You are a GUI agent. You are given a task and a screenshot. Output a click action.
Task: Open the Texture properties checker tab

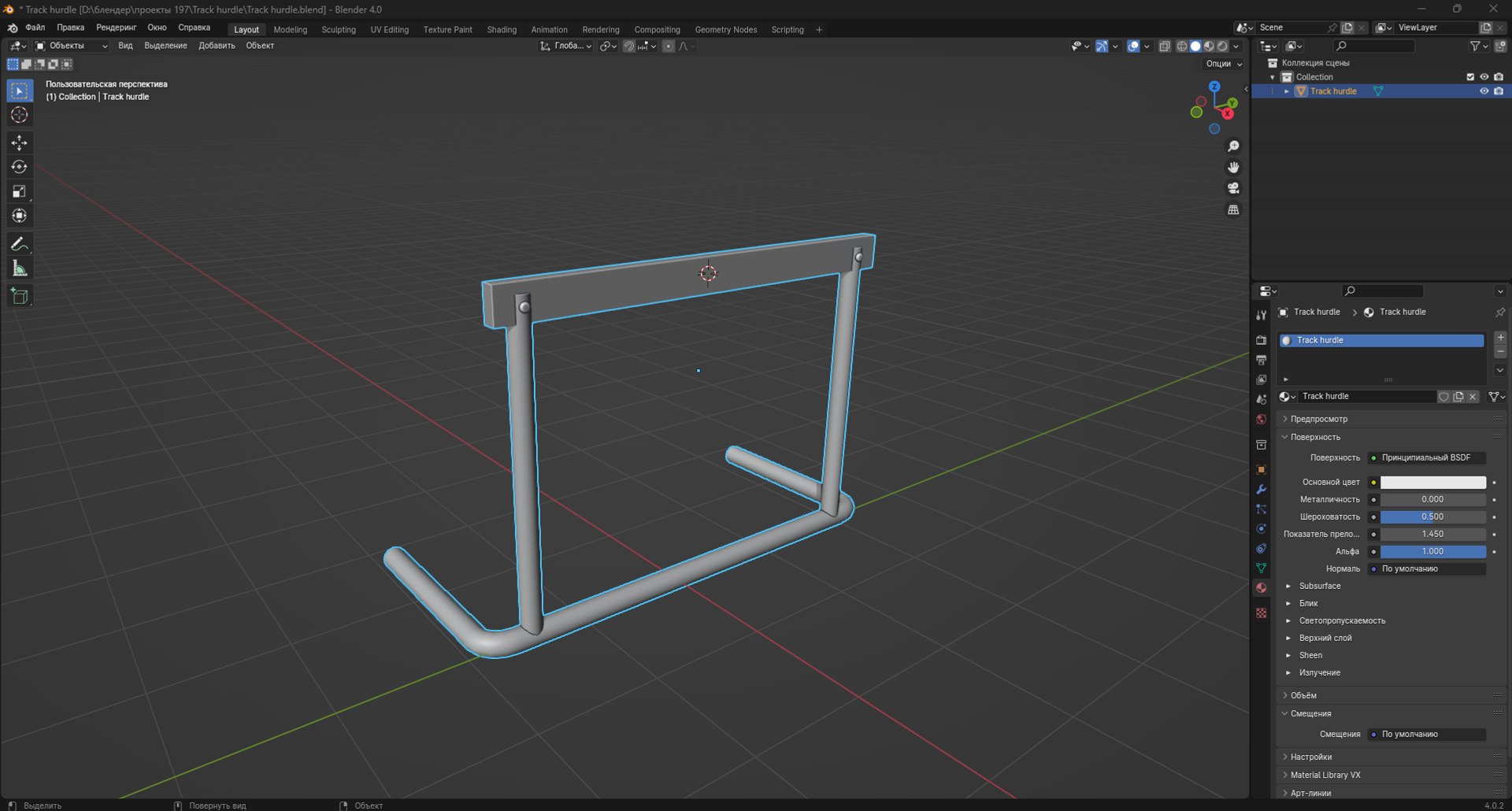1261,613
